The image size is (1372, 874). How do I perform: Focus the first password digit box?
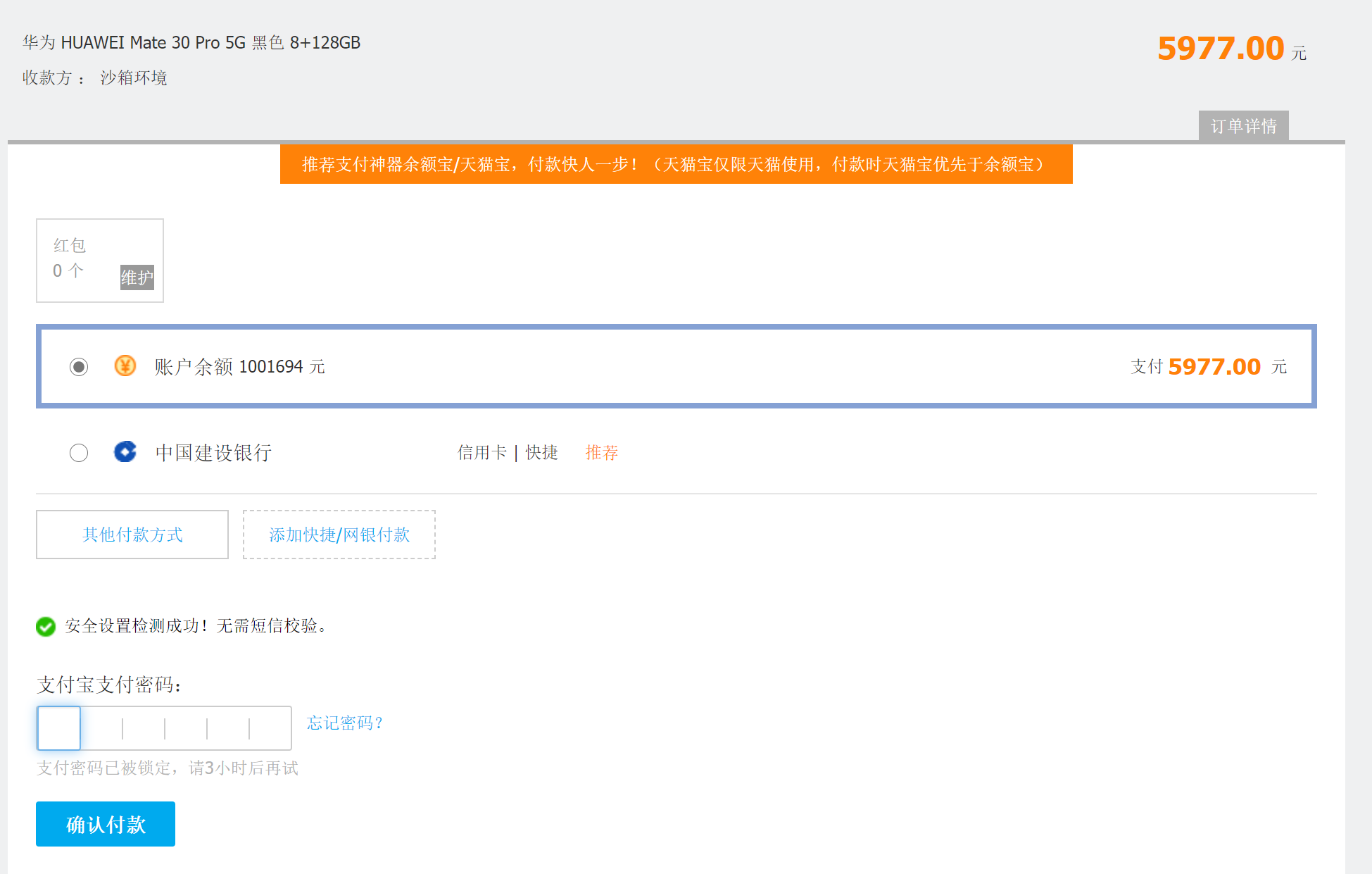59,728
